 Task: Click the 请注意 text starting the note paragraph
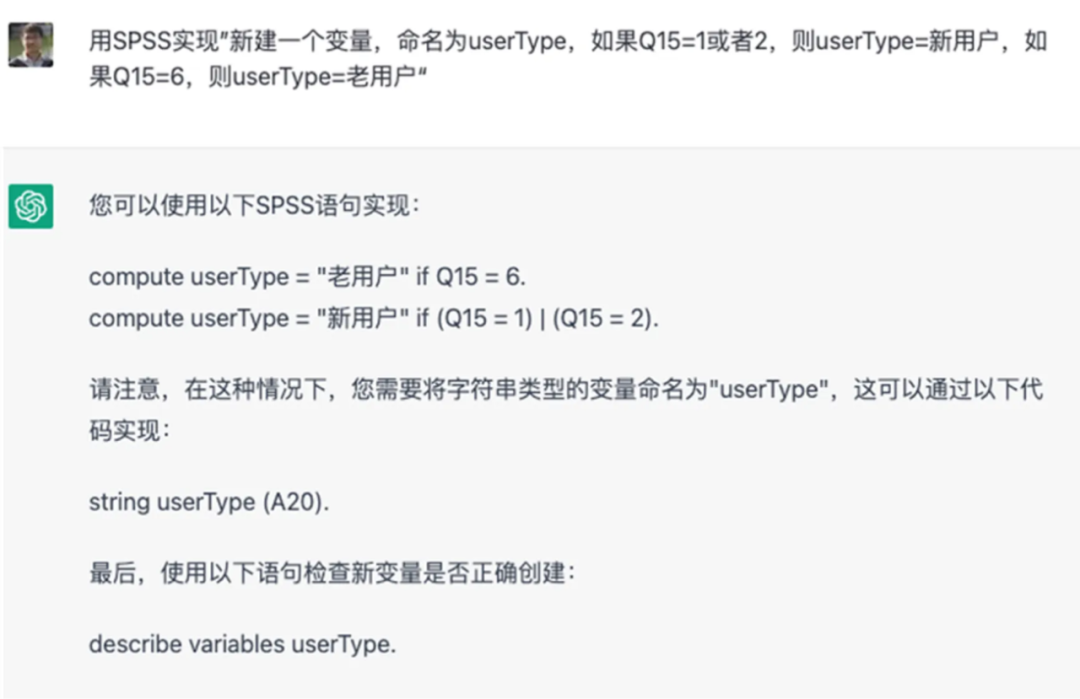tap(120, 389)
